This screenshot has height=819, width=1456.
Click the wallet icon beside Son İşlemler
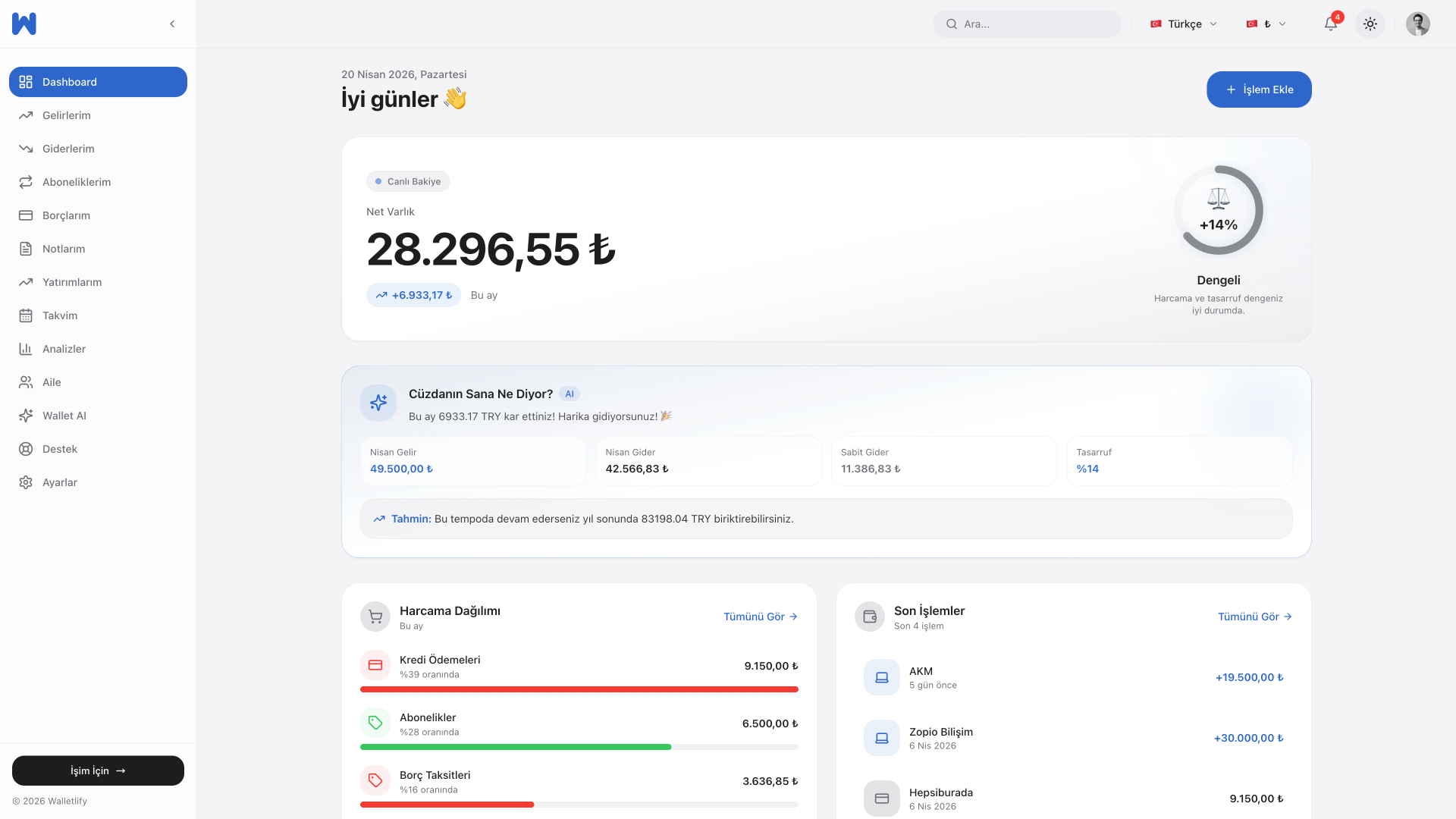(x=870, y=617)
